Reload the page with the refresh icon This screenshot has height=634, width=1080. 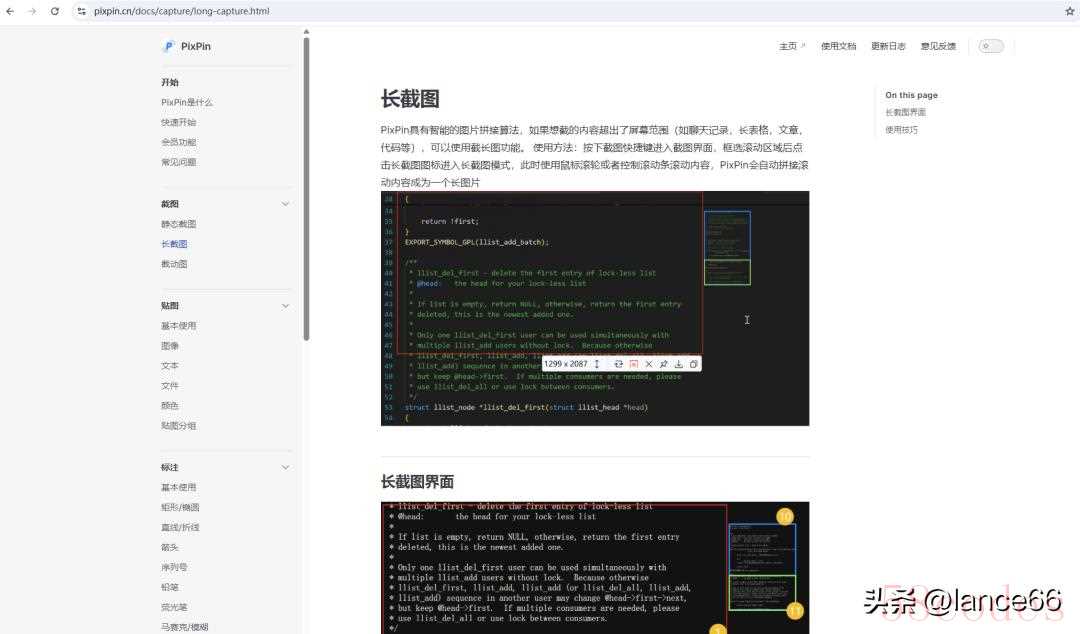pyautogui.click(x=54, y=11)
